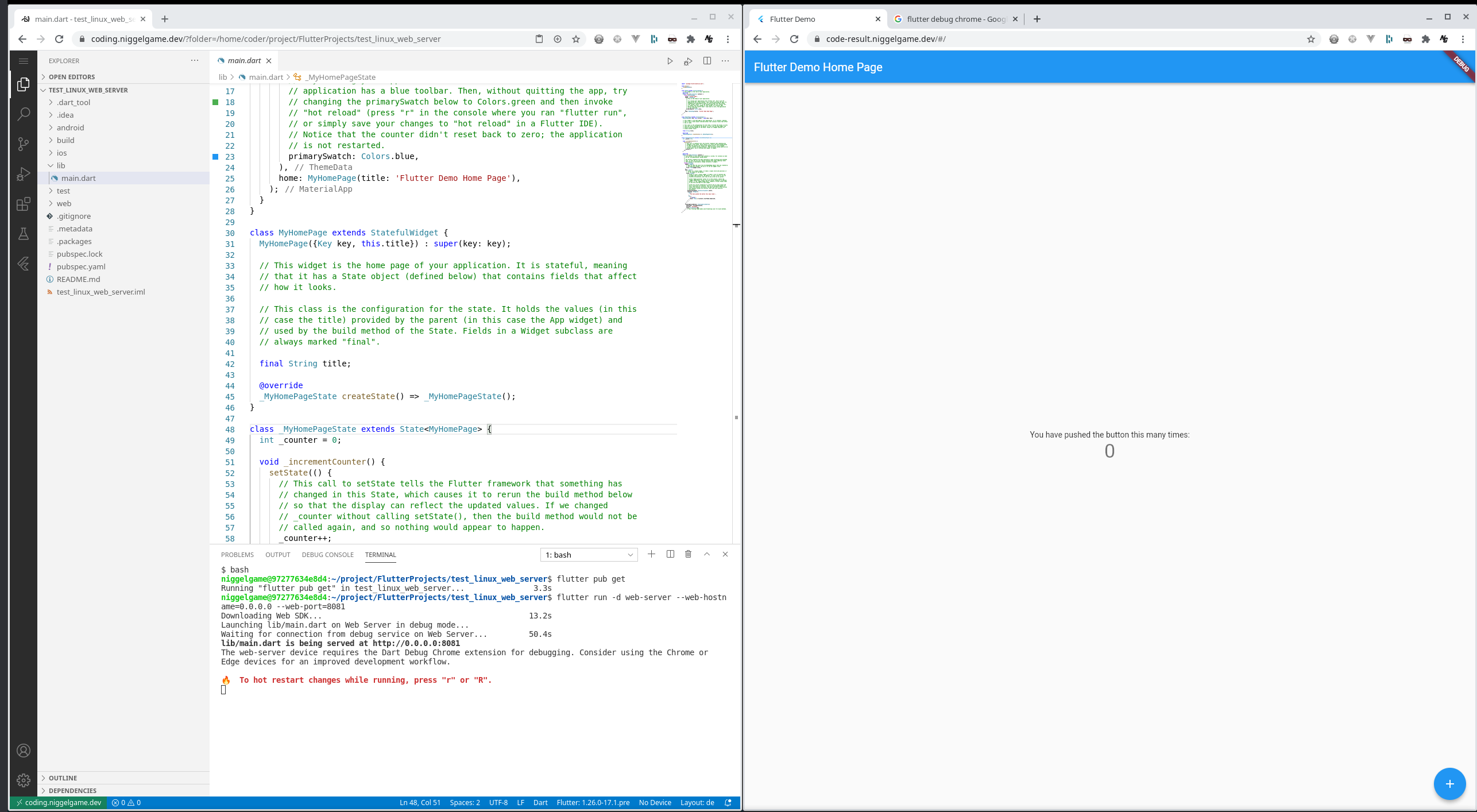Click No Device in status bar

point(655,803)
